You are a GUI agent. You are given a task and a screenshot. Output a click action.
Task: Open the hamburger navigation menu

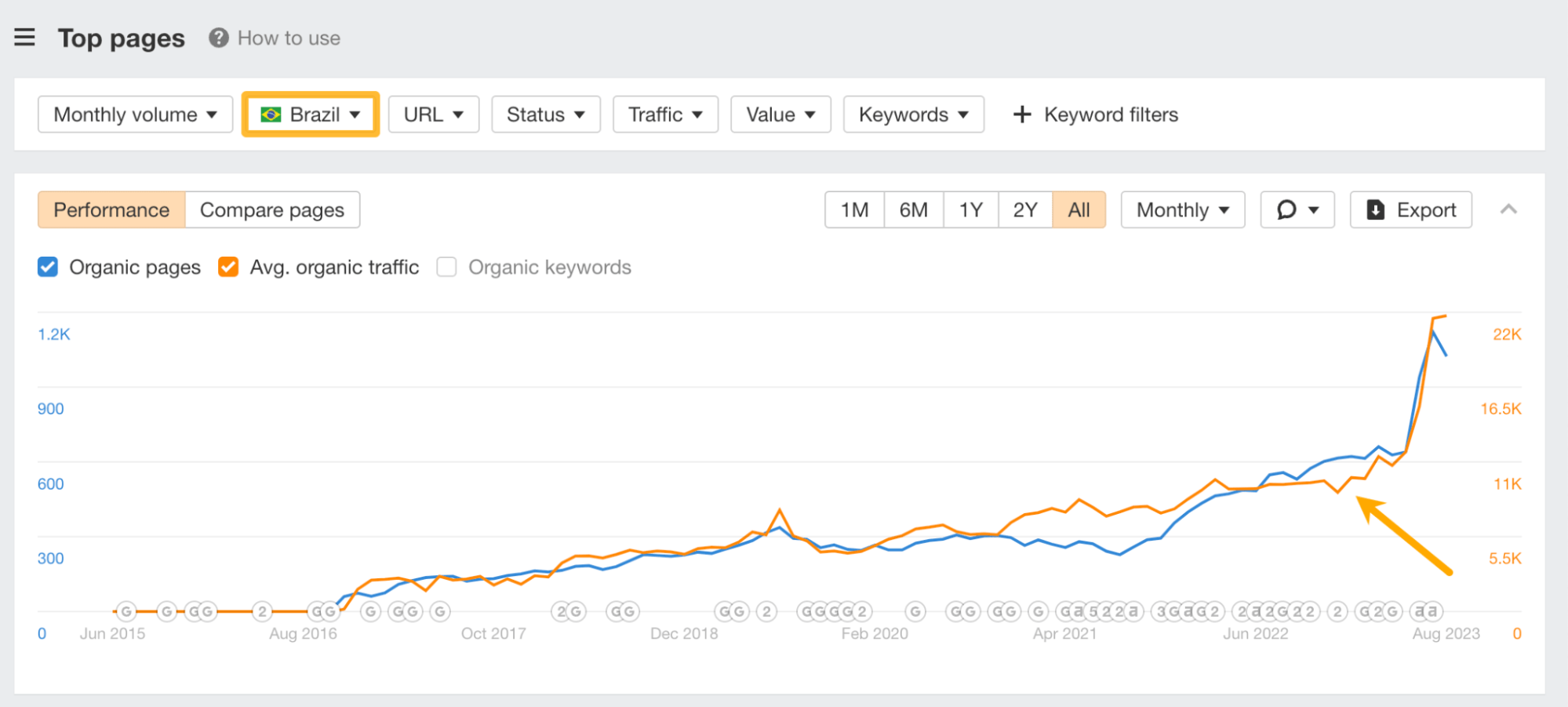point(24,37)
